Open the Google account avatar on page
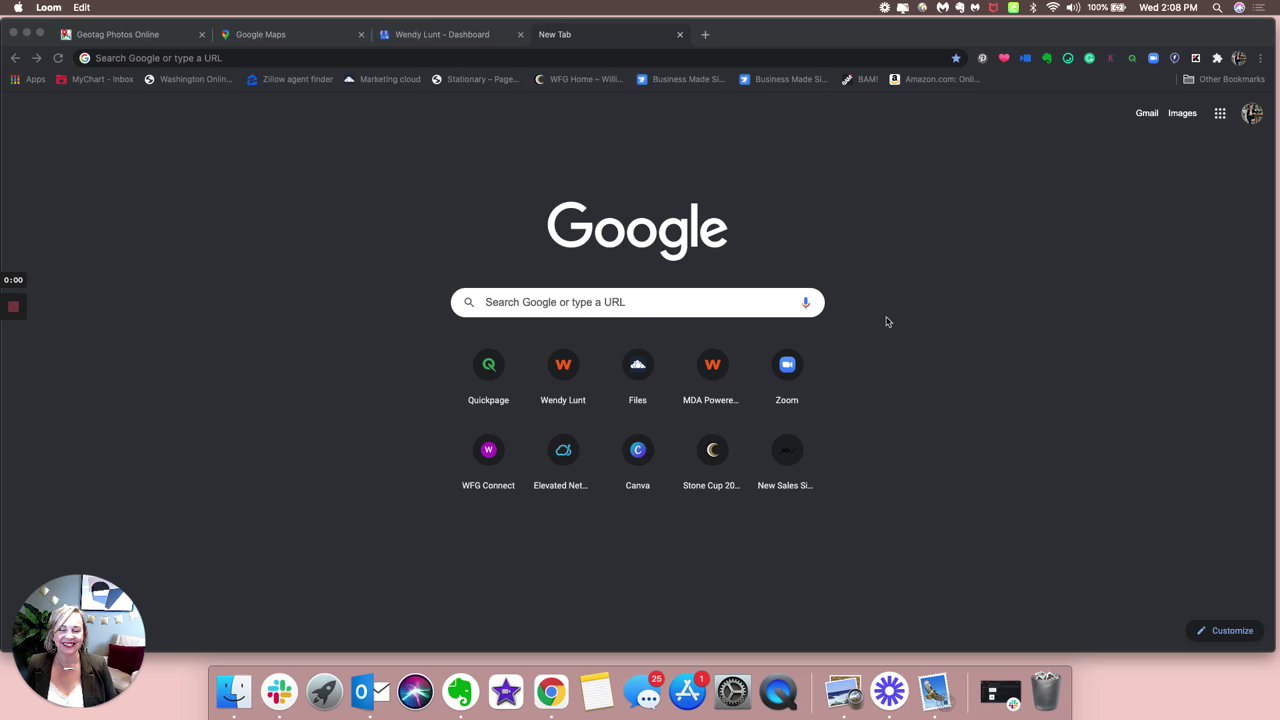1280x720 pixels. tap(1252, 113)
